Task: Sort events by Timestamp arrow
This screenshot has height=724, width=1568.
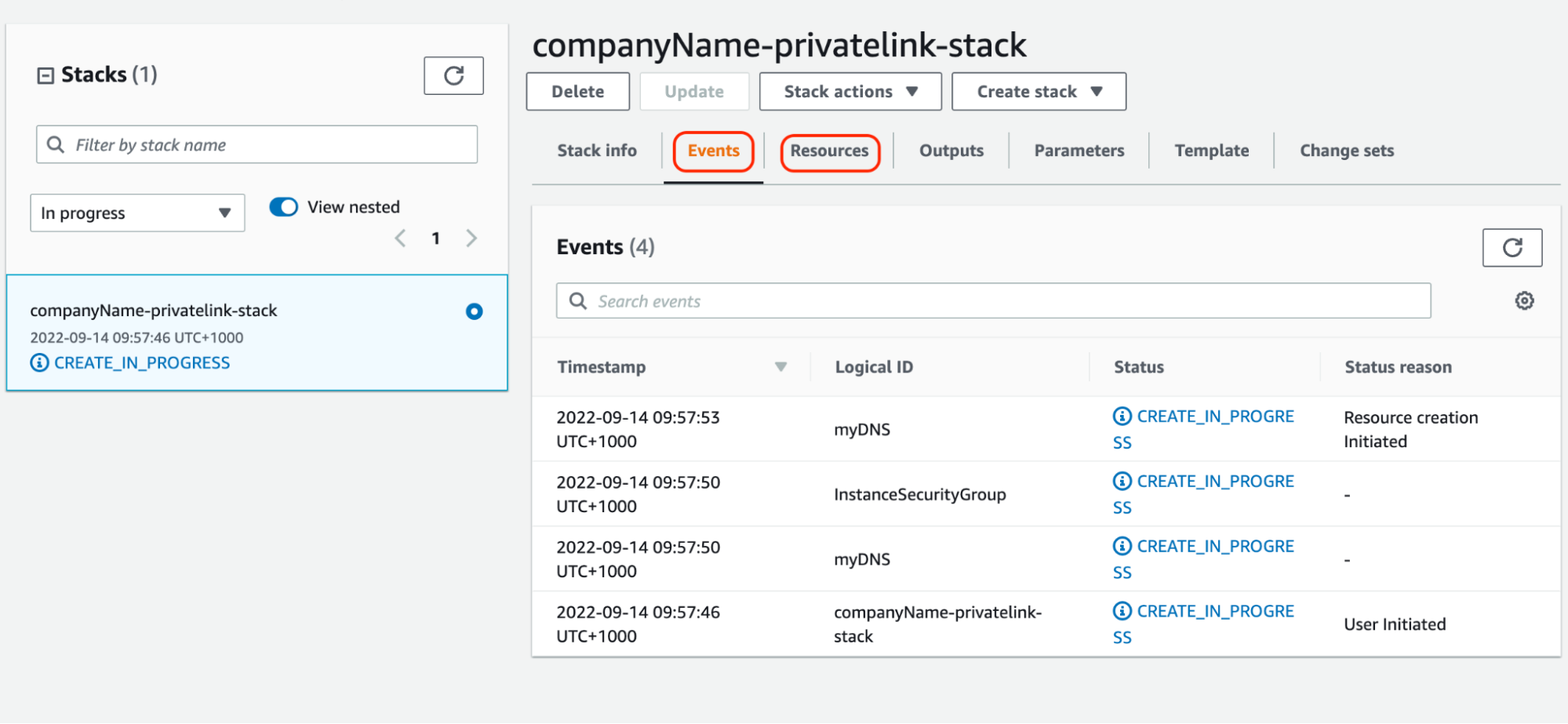Action: [x=780, y=367]
